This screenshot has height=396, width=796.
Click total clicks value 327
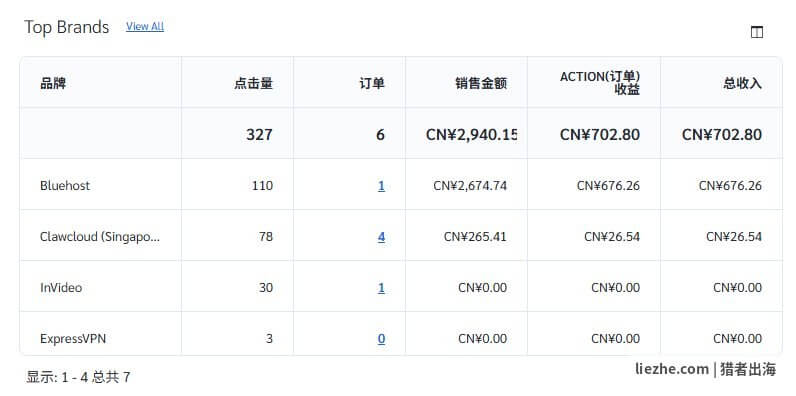pos(259,135)
